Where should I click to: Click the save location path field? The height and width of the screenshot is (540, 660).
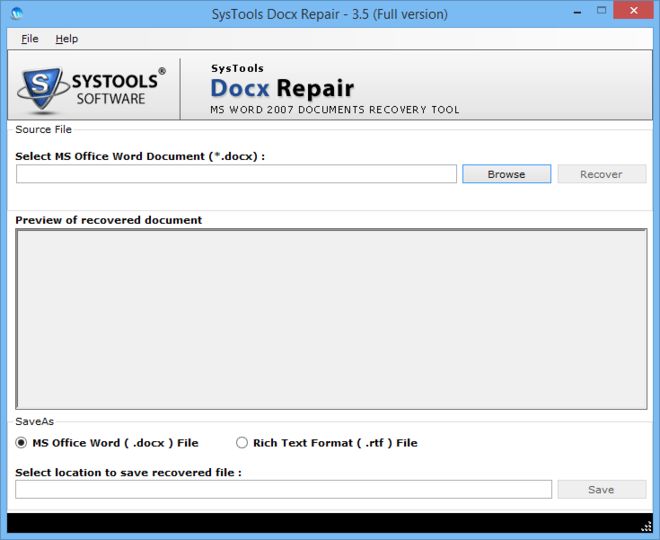coord(284,489)
